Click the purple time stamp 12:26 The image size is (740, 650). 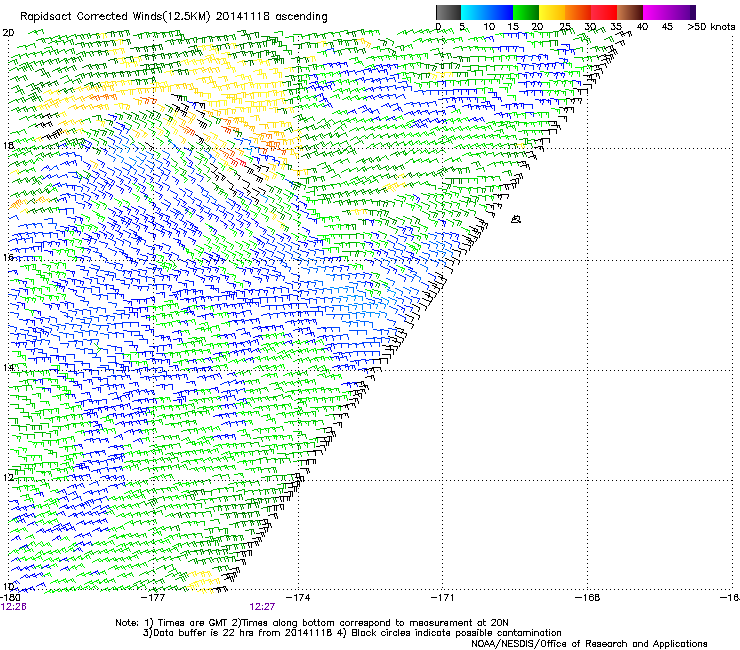coord(14,607)
